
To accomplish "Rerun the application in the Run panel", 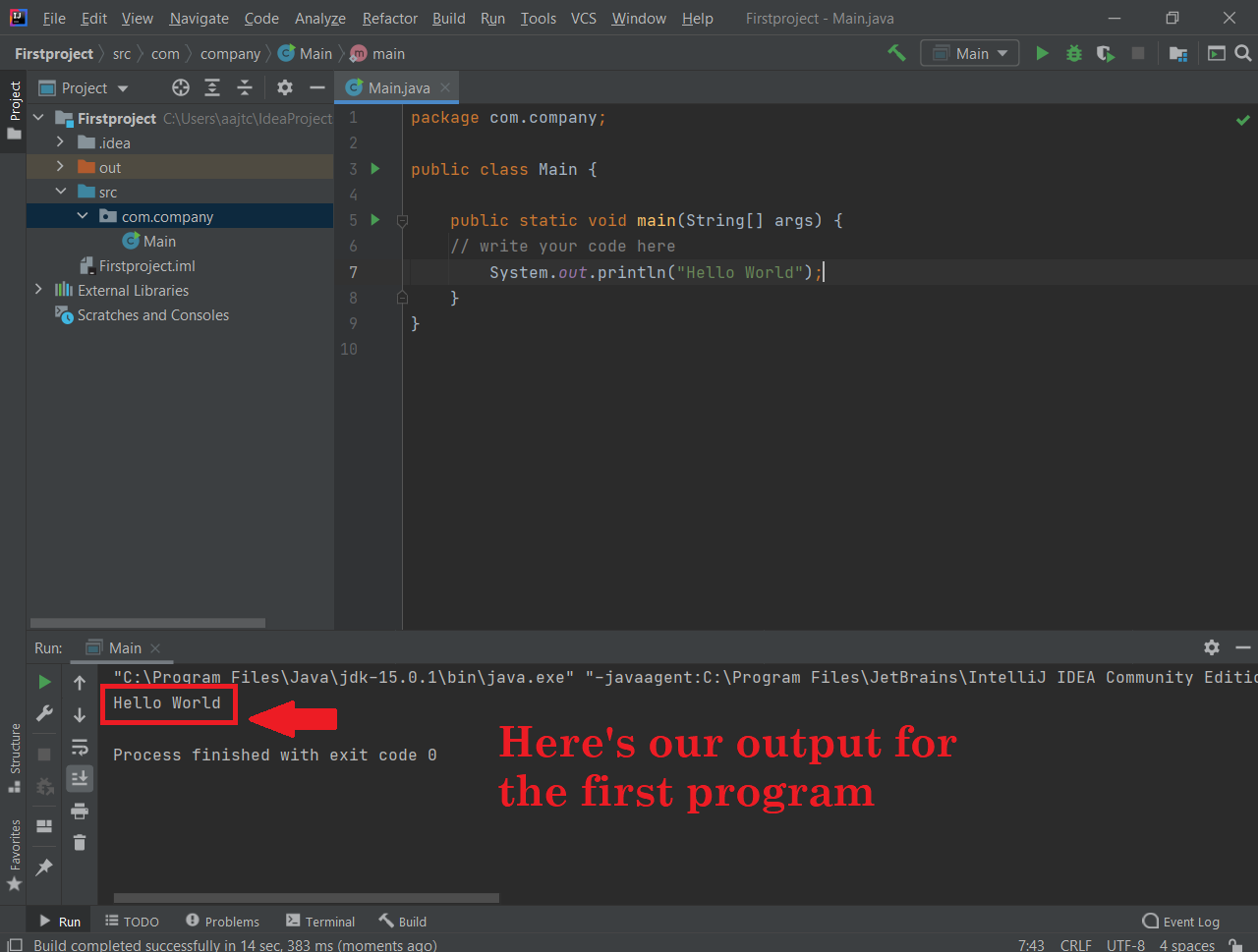I will (44, 680).
